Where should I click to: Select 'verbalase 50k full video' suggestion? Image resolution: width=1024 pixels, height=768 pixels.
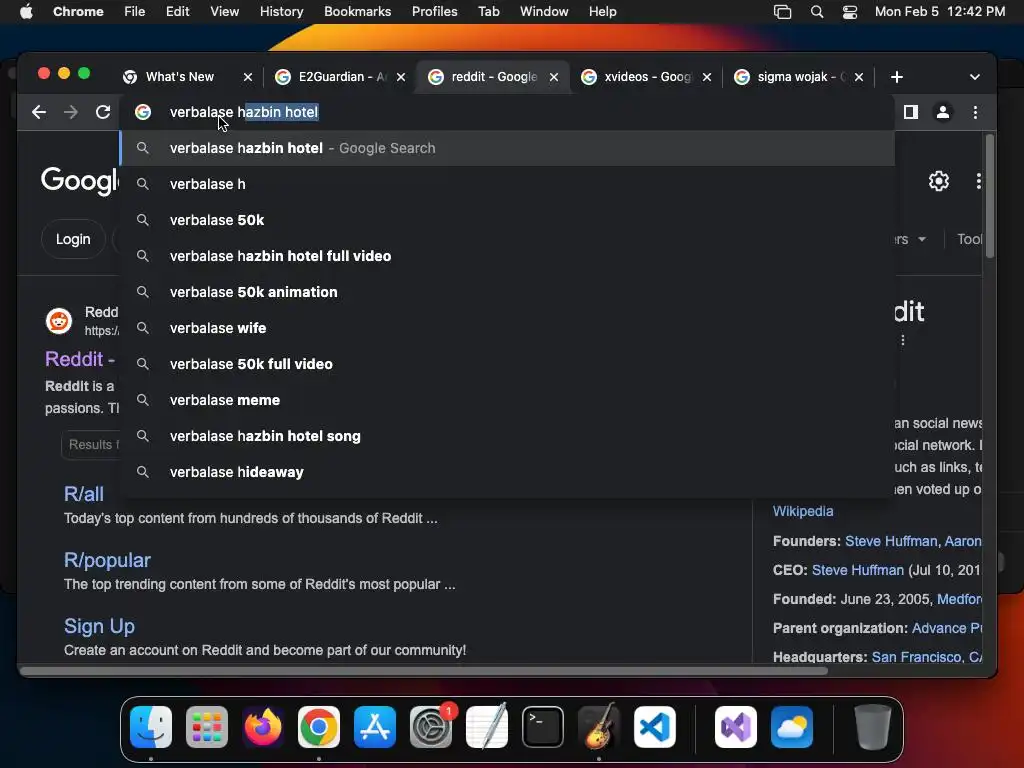tap(507, 364)
